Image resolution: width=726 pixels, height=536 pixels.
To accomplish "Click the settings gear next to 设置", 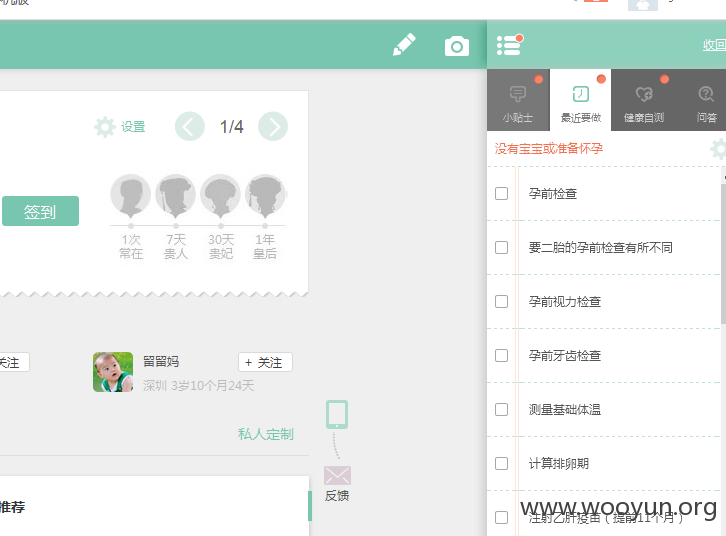I will tap(105, 127).
